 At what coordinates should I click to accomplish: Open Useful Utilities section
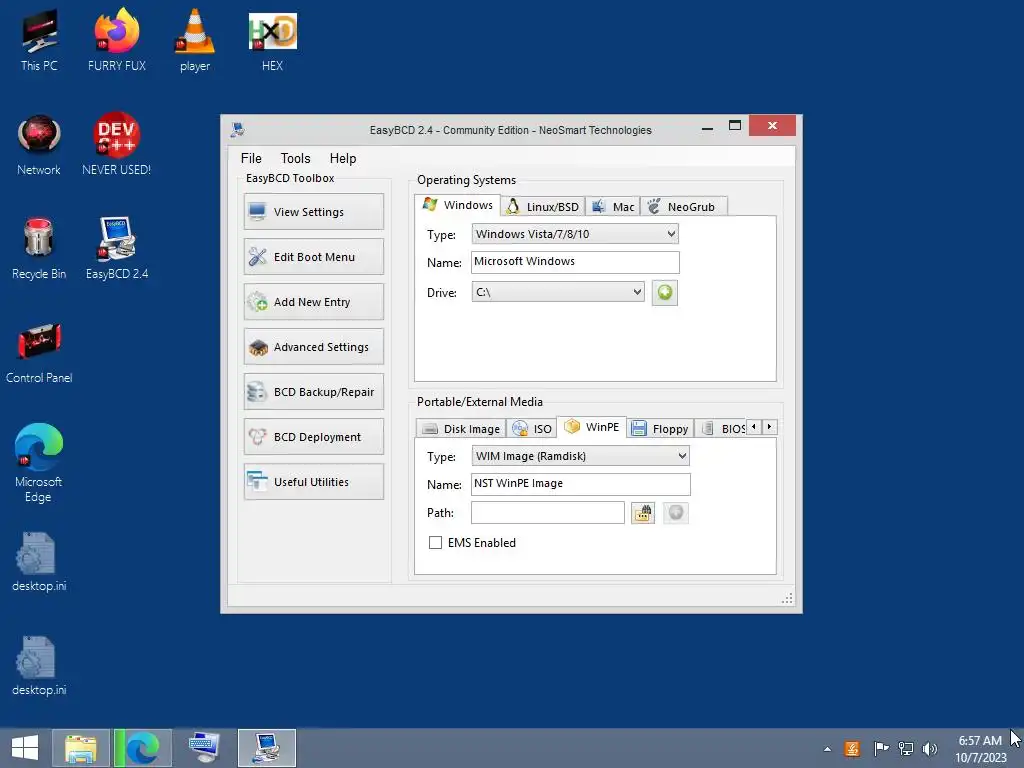(313, 482)
